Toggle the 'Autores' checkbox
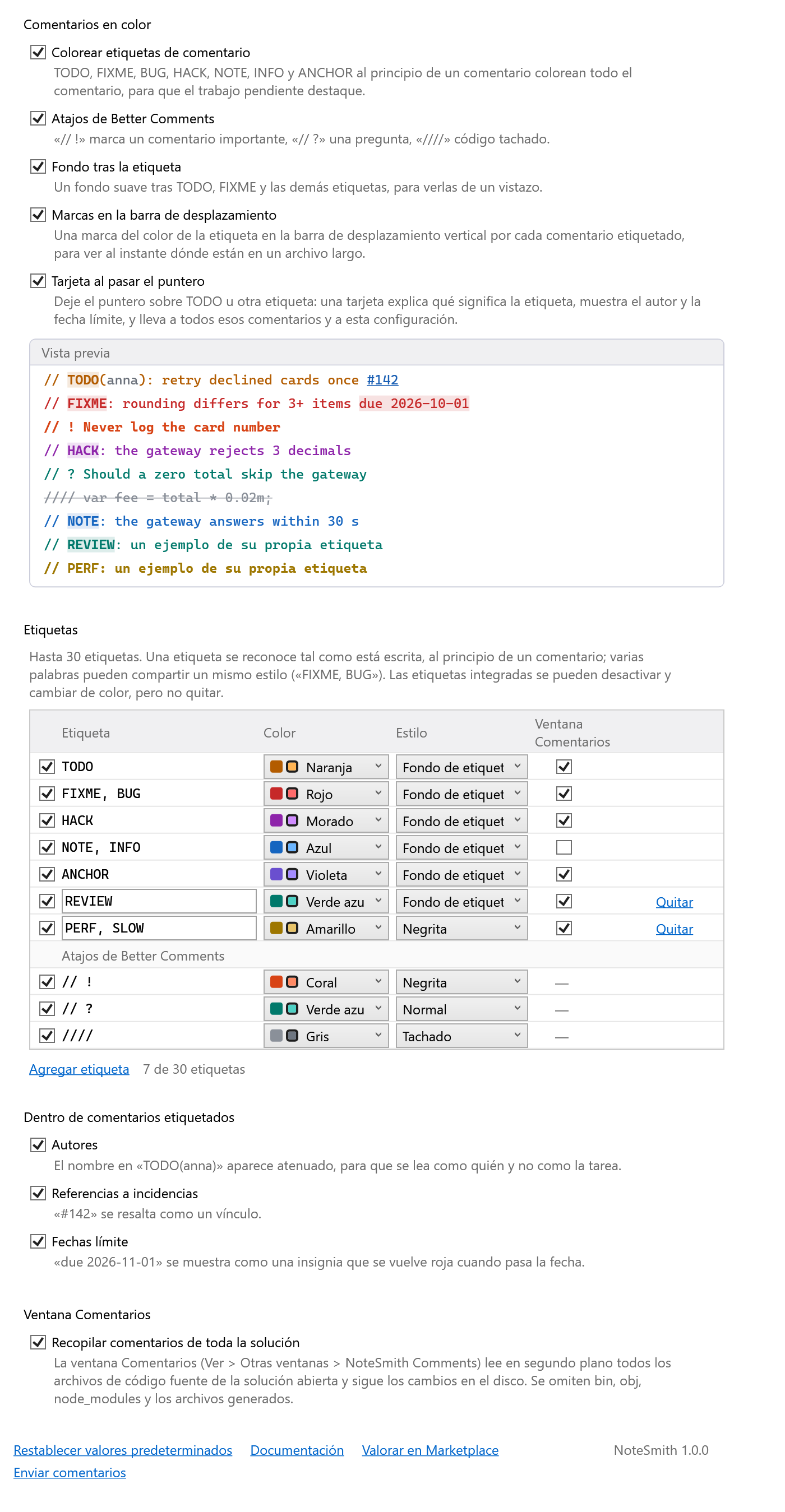Screen dimensions: 785x1512 [x=38, y=1145]
